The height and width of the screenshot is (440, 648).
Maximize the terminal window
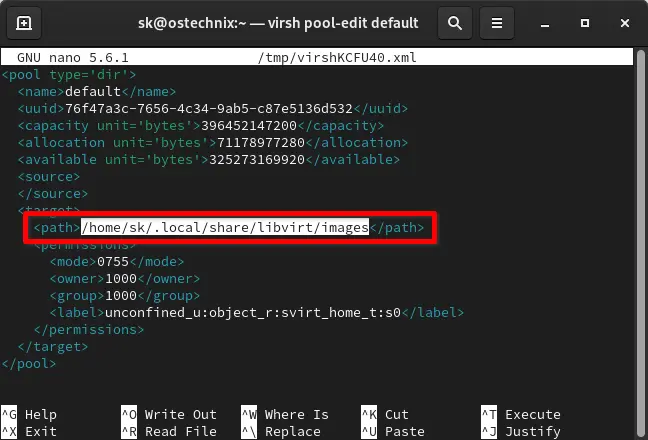pyautogui.click(x=585, y=23)
